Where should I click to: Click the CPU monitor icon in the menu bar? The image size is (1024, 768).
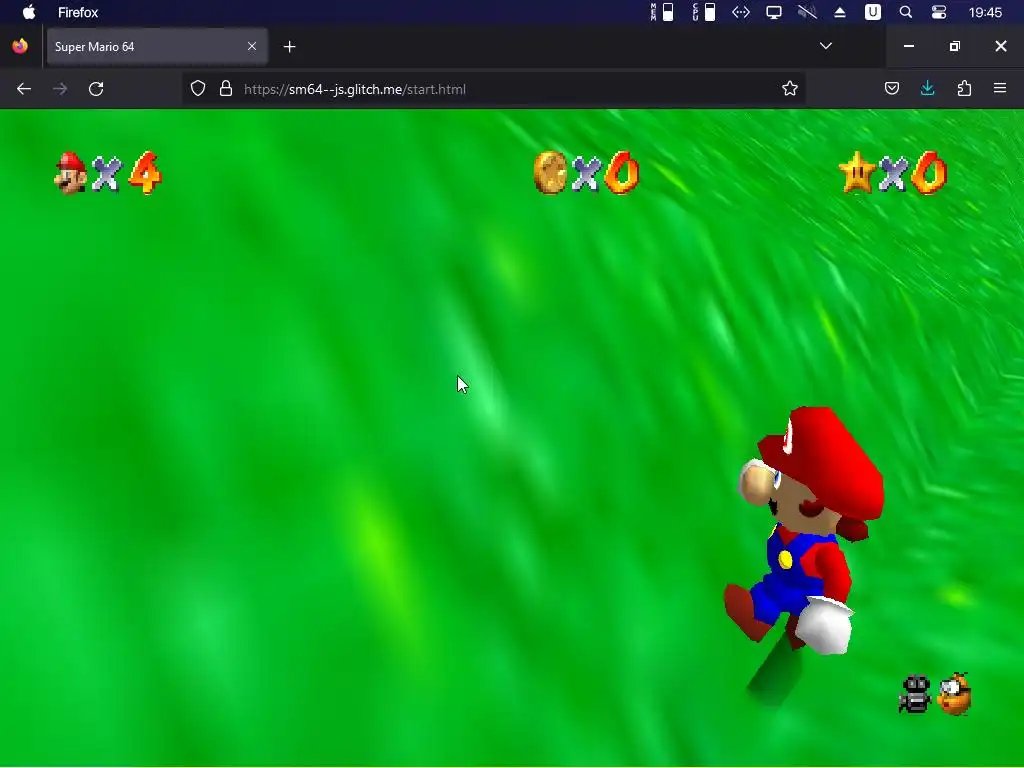[x=704, y=12]
